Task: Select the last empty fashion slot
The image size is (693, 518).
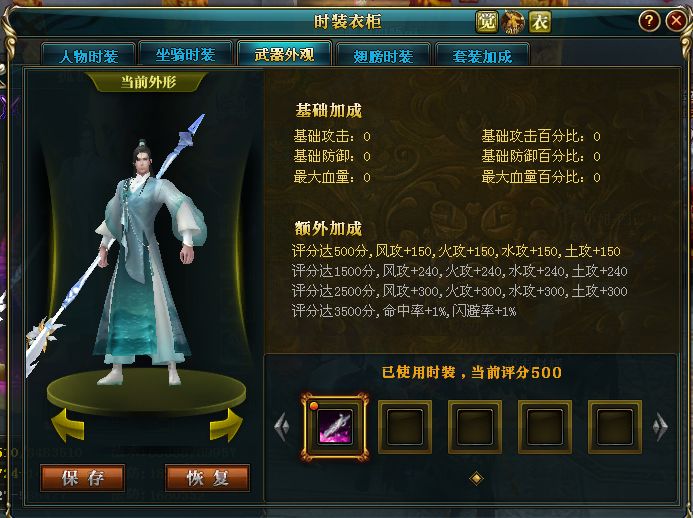Action: pyautogui.click(x=614, y=427)
